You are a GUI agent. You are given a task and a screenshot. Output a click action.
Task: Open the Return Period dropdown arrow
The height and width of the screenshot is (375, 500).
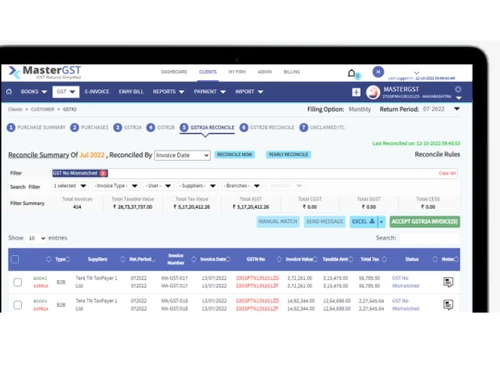coord(457,109)
